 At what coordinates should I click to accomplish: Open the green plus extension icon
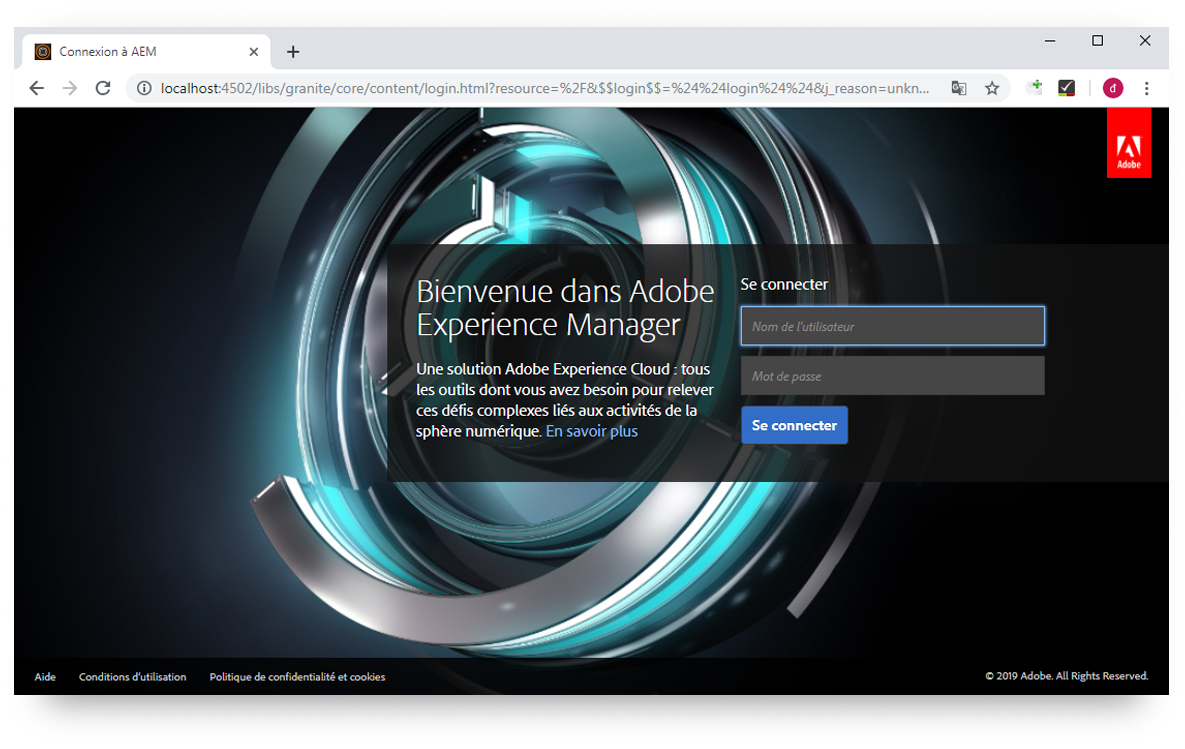click(x=1035, y=88)
